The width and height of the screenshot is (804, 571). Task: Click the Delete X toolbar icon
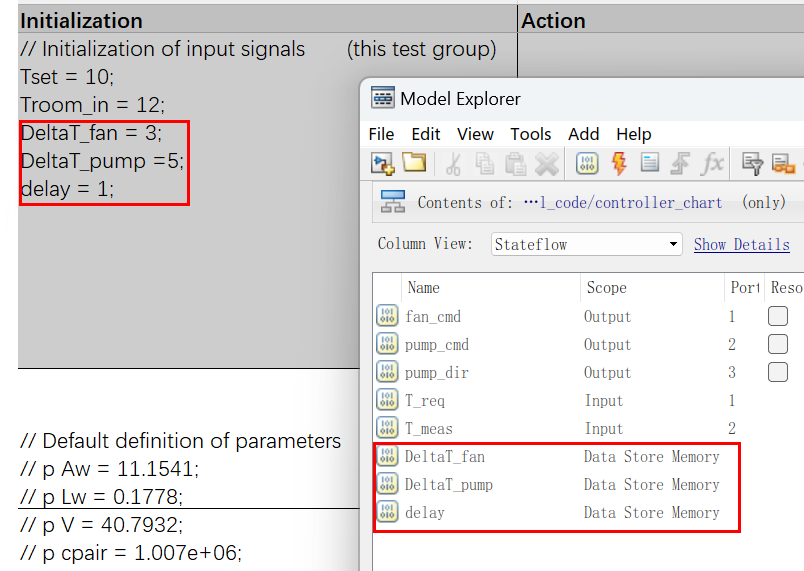click(x=546, y=163)
